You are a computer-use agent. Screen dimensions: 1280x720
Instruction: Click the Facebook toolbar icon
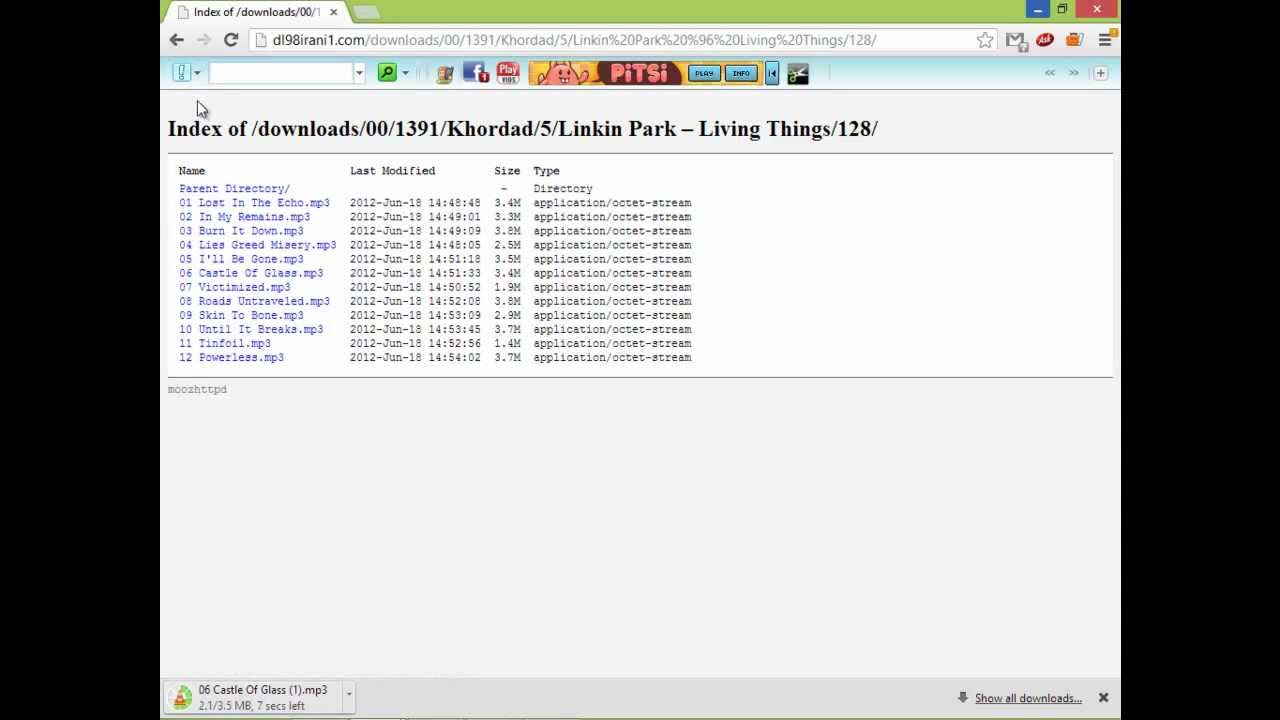point(476,73)
